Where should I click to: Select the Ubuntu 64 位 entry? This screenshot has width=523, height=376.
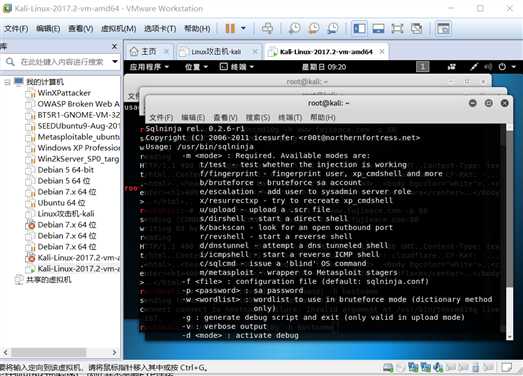61,203
